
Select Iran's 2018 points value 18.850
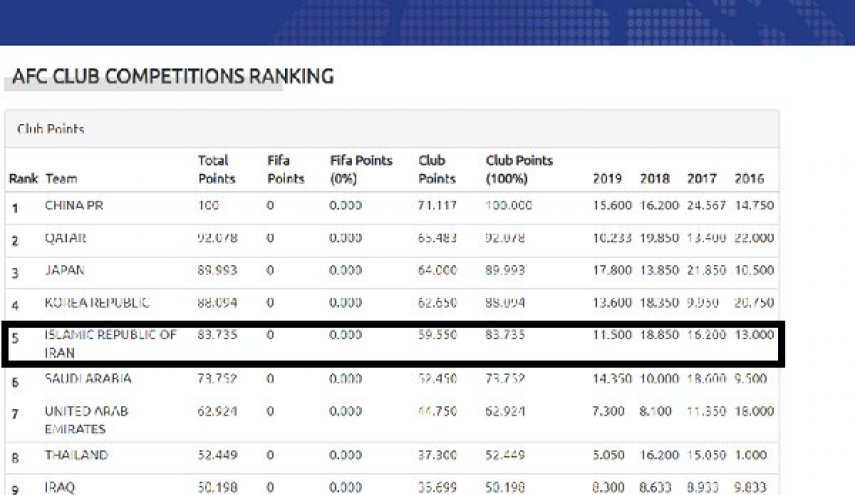659,335
